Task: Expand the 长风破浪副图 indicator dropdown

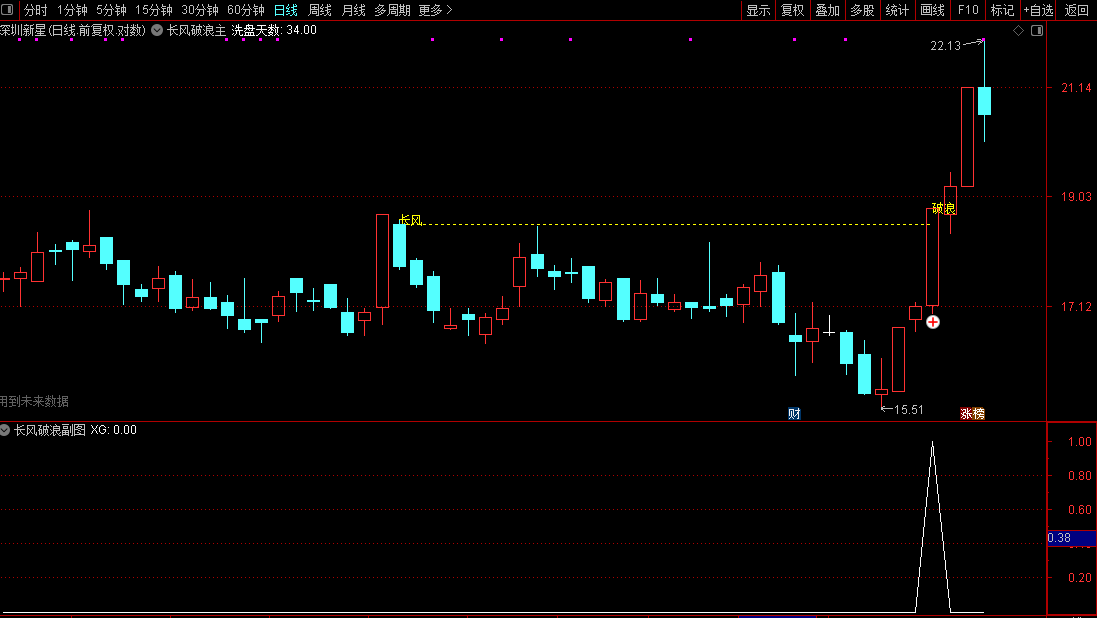Action: pyautogui.click(x=5, y=430)
